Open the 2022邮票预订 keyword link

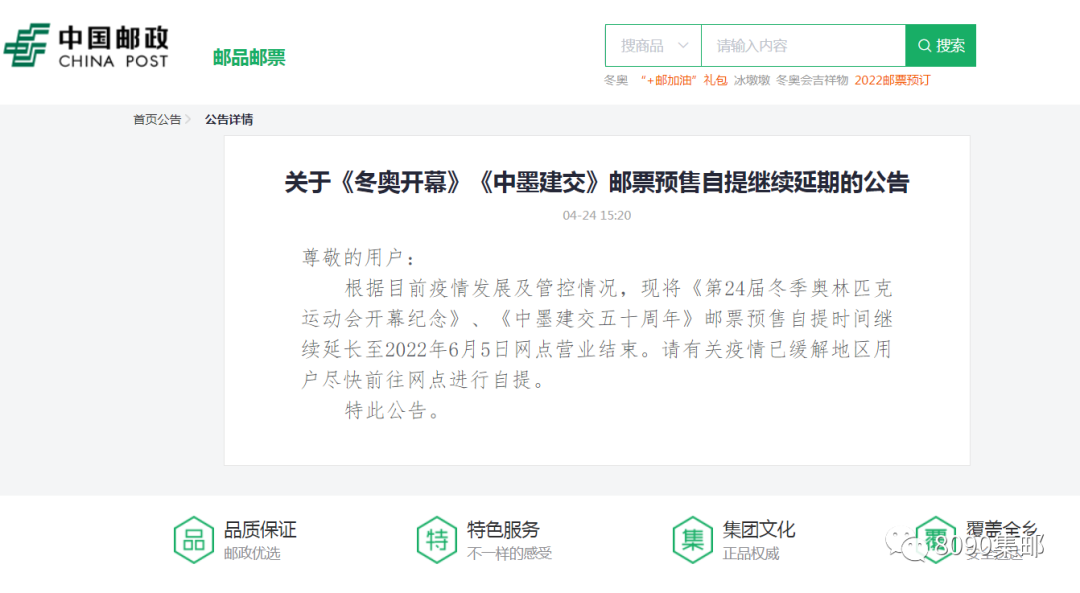[x=893, y=81]
